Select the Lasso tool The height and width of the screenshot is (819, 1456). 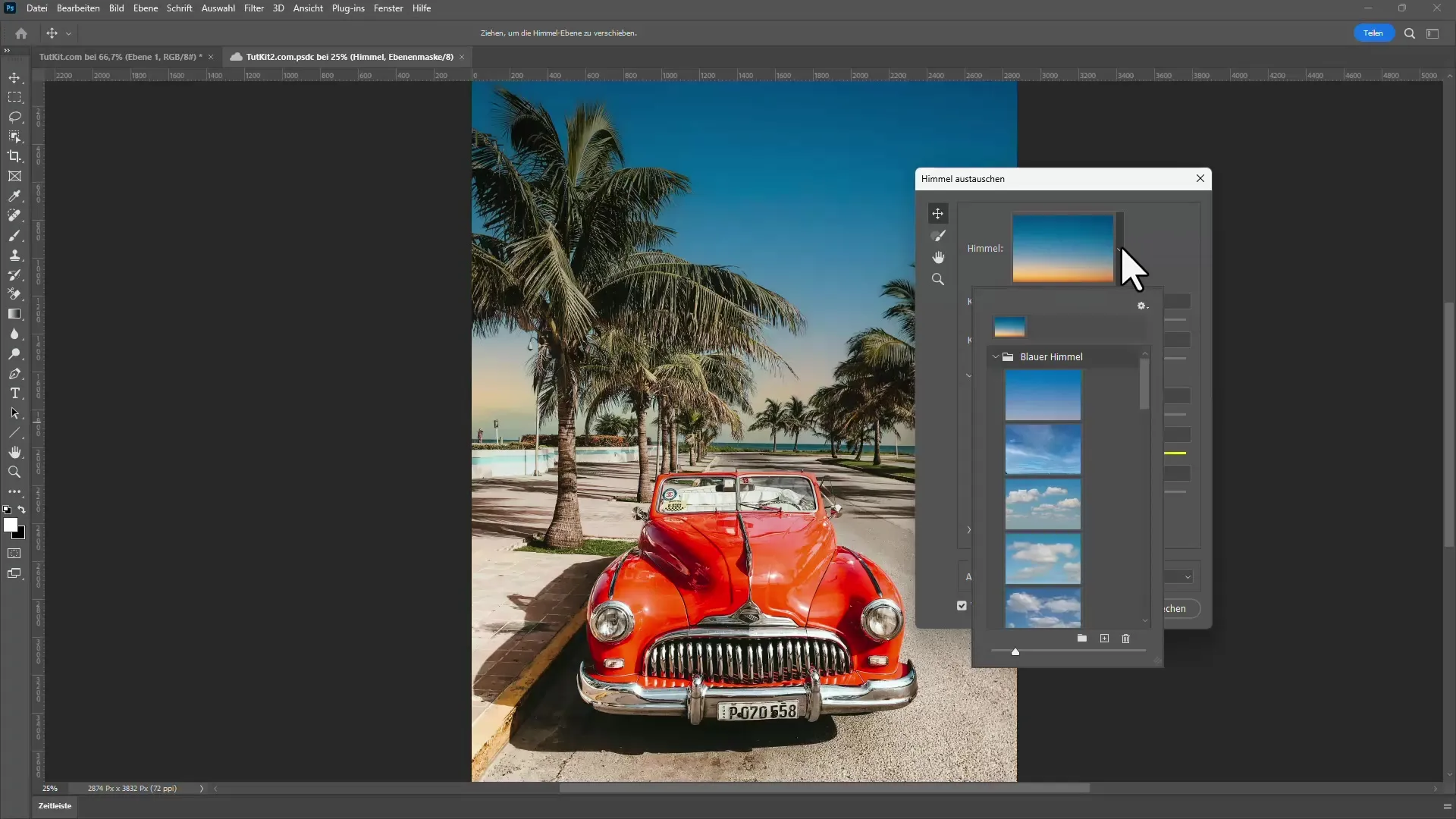coord(14,118)
